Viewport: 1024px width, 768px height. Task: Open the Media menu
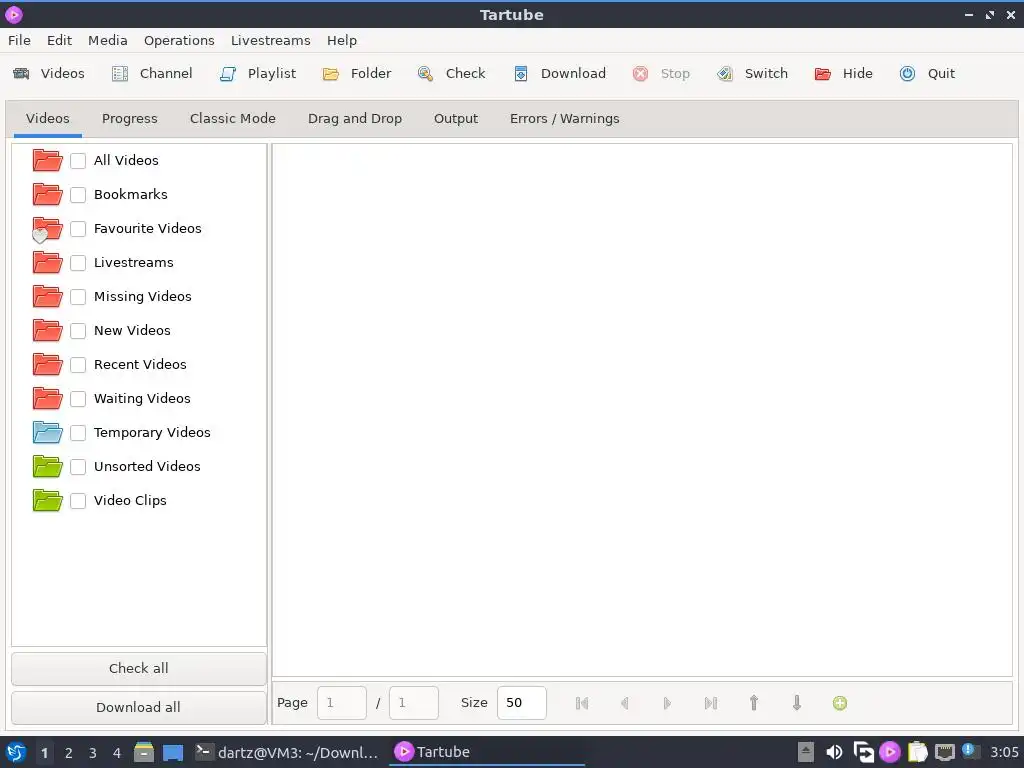(x=108, y=40)
